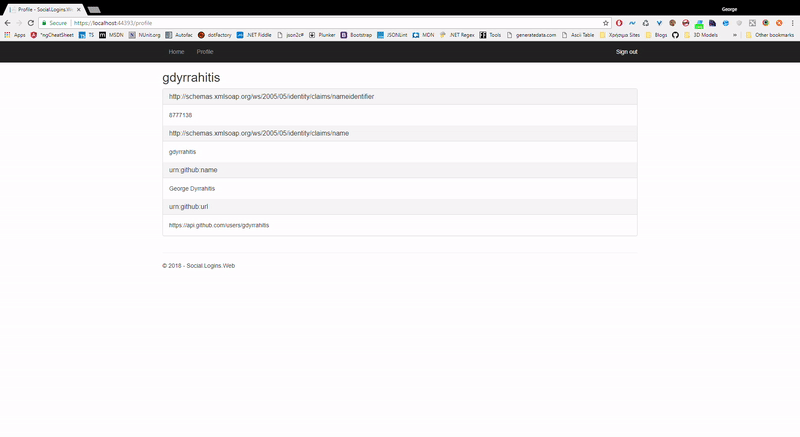Select the Profile - Social.Logins browser tab
Viewport: 800px width, 437px height.
pos(43,9)
